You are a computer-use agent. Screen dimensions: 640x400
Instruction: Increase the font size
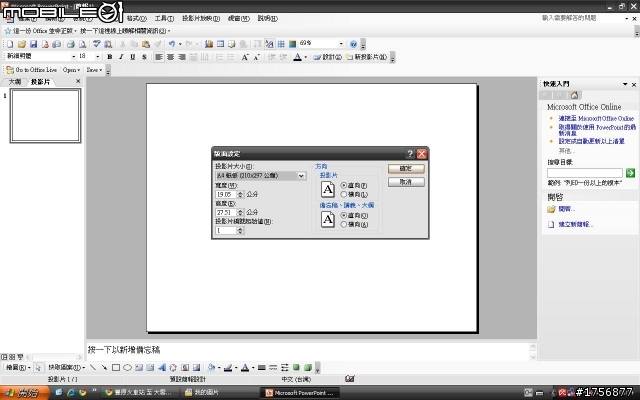[245, 57]
